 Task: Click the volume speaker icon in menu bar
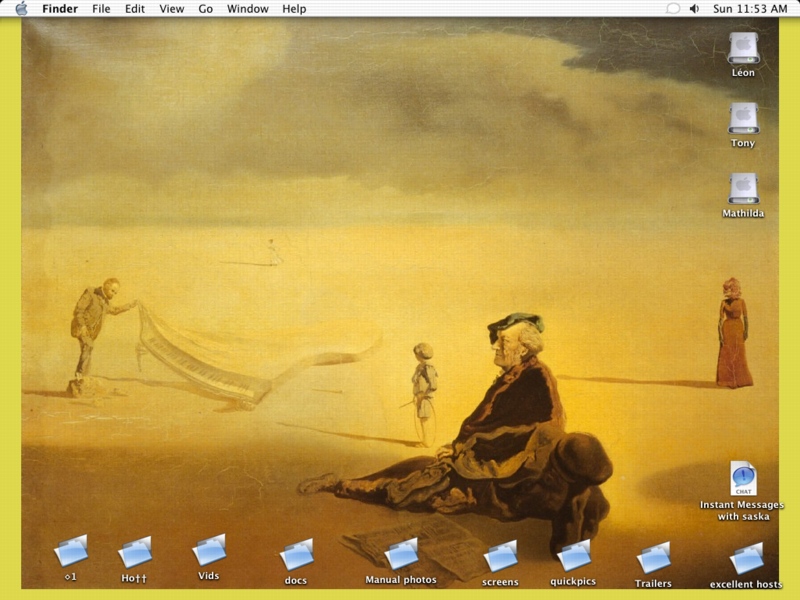694,9
